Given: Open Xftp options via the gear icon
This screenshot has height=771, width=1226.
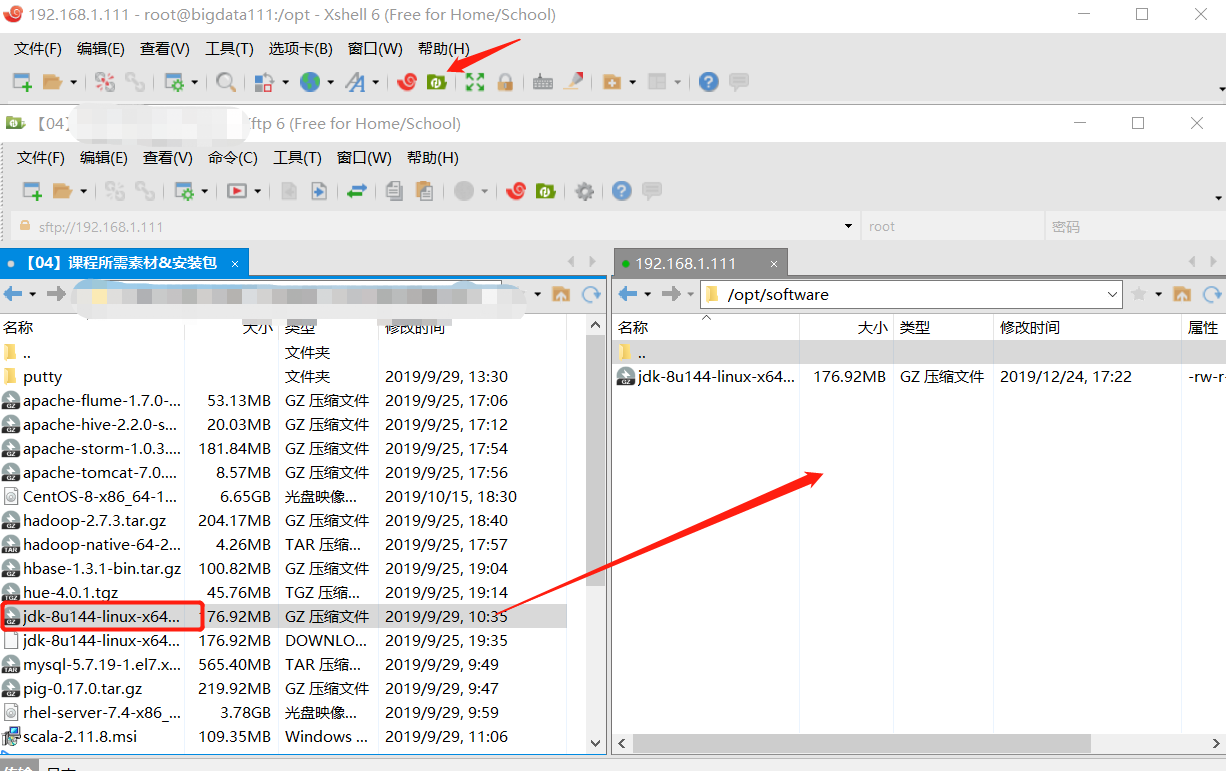Looking at the screenshot, I should coord(584,191).
